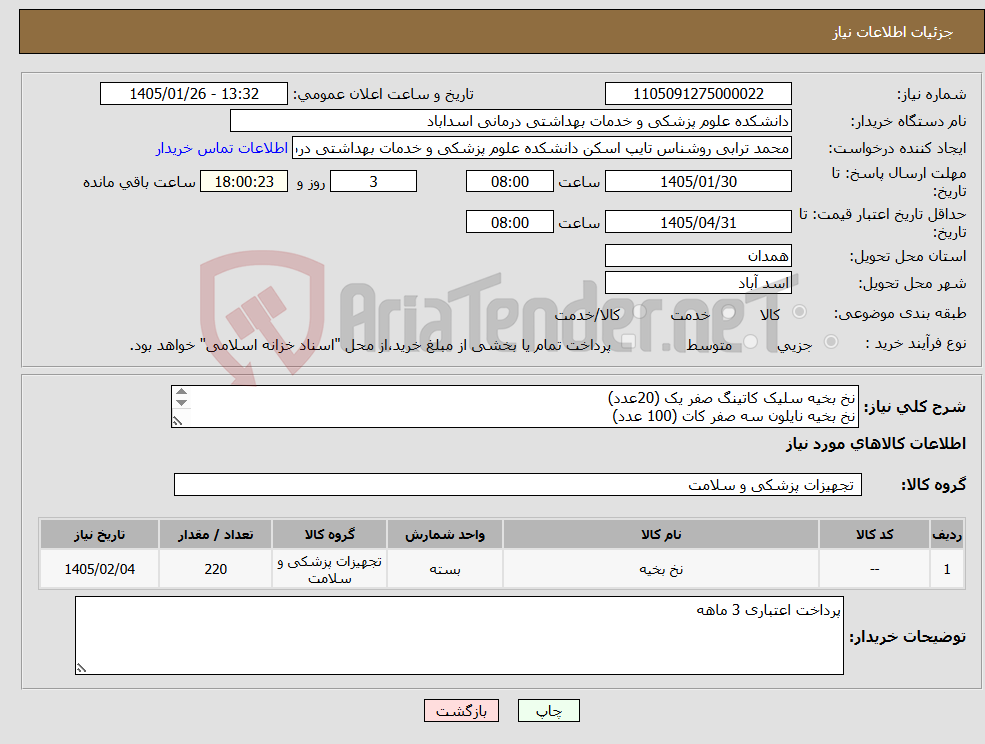Viewport: 985px width, 744px height.
Task: Select the متوسط purchase type radio
Action: tap(751, 342)
